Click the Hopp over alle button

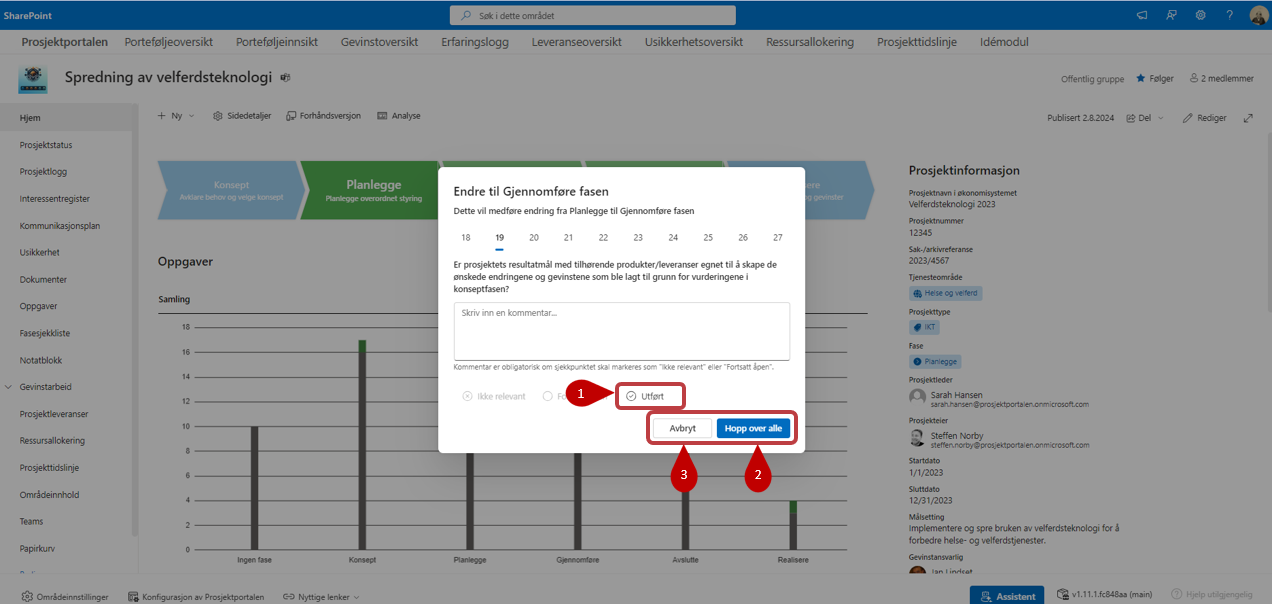[753, 428]
